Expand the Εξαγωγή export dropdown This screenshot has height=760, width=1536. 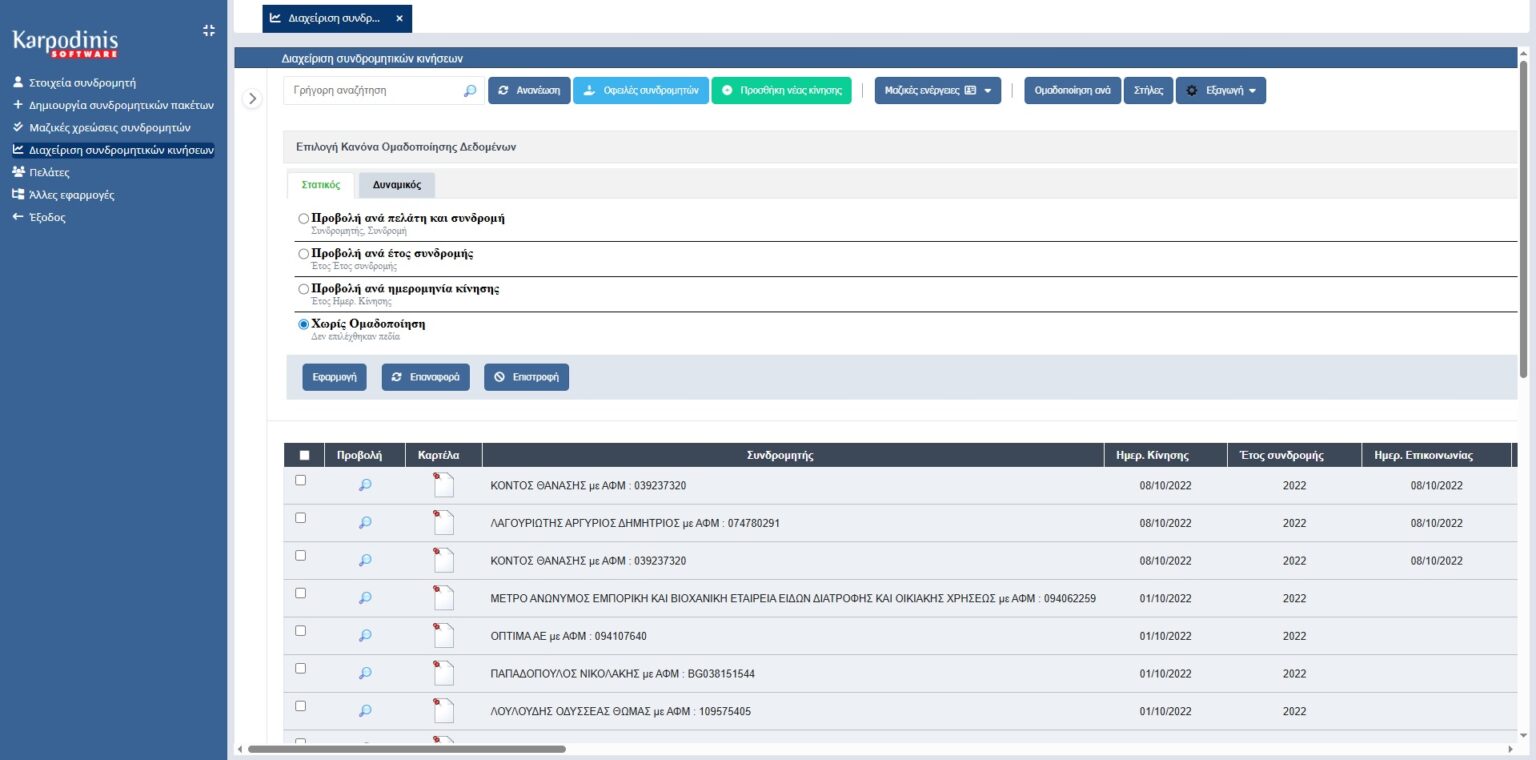(1220, 91)
